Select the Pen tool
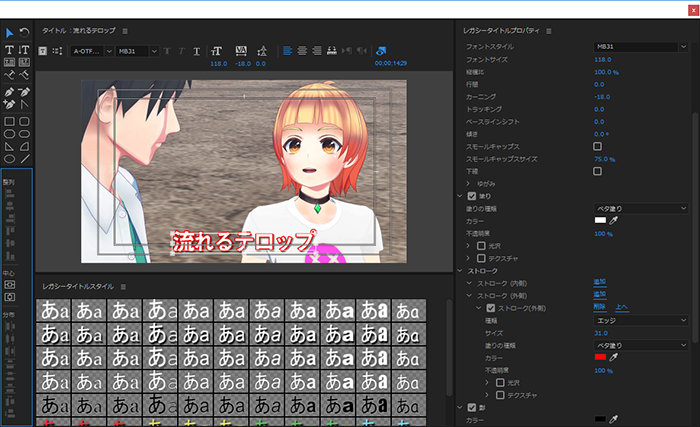The height and width of the screenshot is (427, 700). [9, 92]
